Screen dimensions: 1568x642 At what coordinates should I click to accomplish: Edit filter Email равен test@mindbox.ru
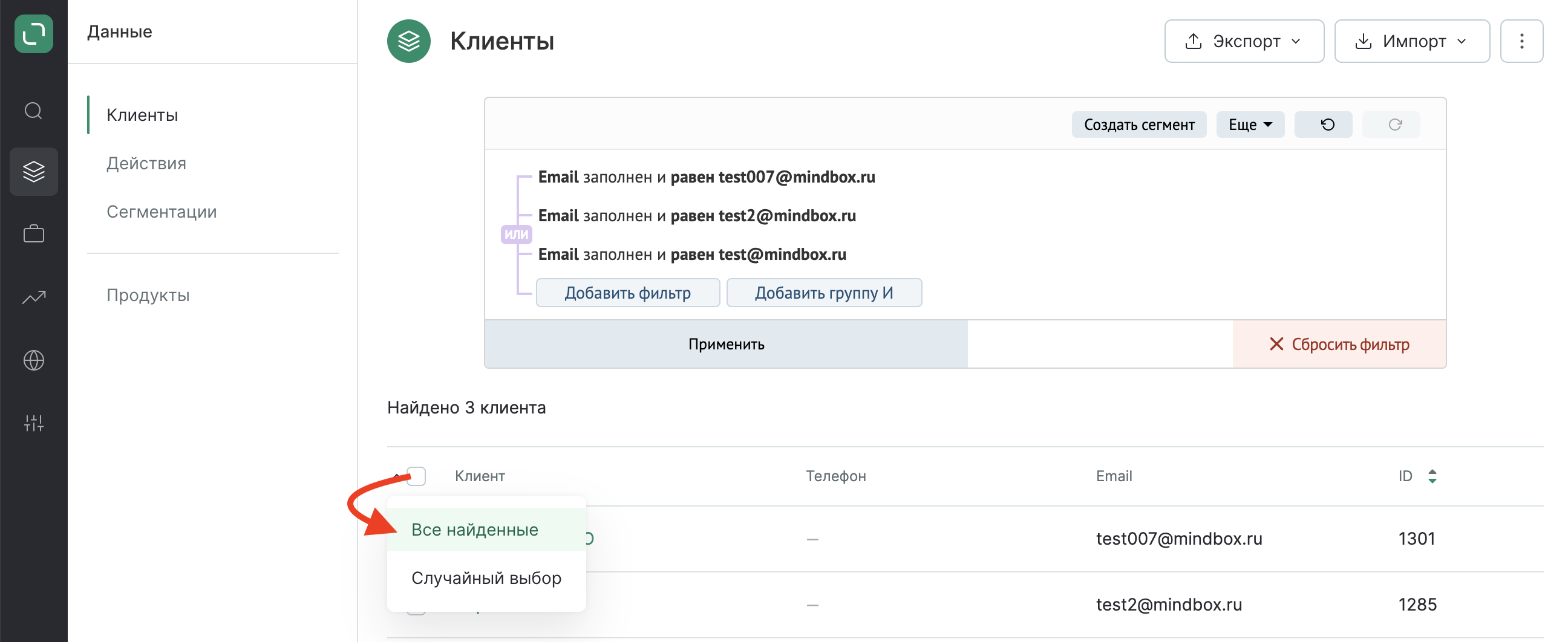pos(692,255)
